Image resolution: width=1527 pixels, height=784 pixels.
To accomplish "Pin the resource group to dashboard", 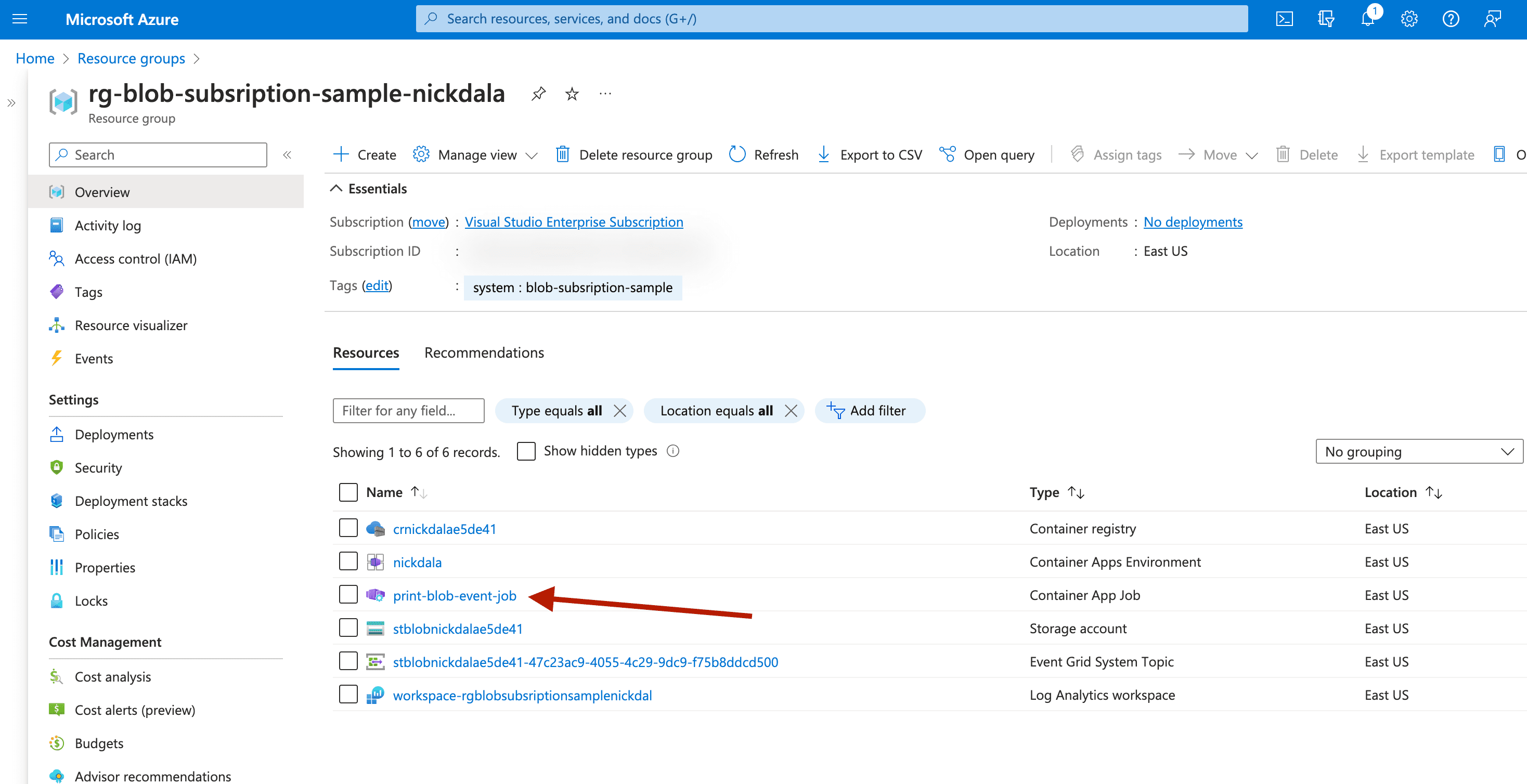I will [538, 94].
